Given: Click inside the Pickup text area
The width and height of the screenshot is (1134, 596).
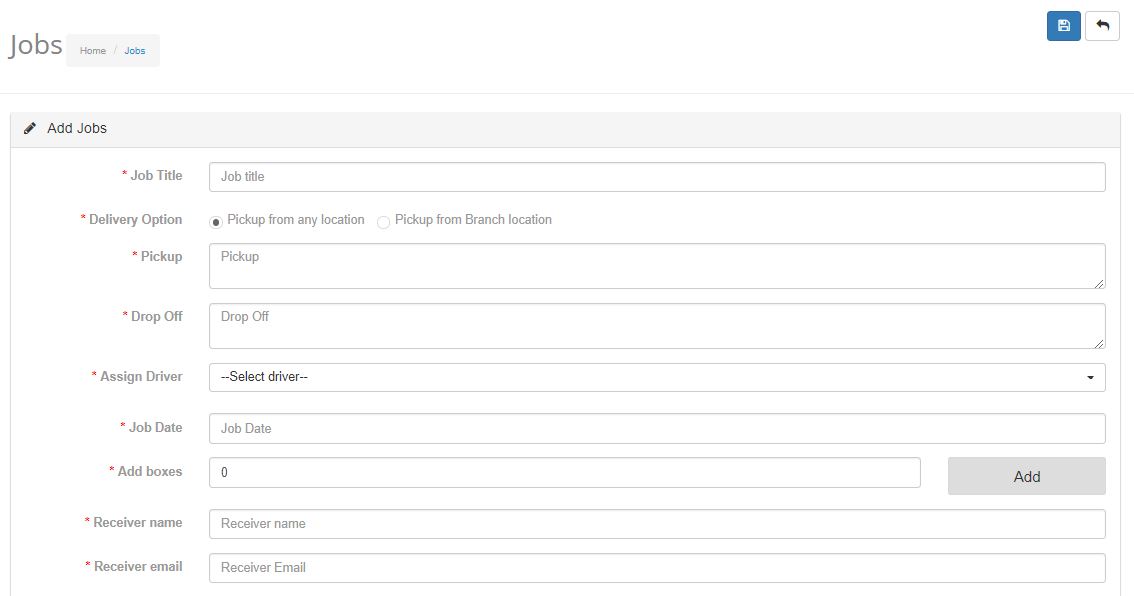Looking at the screenshot, I should point(657,265).
